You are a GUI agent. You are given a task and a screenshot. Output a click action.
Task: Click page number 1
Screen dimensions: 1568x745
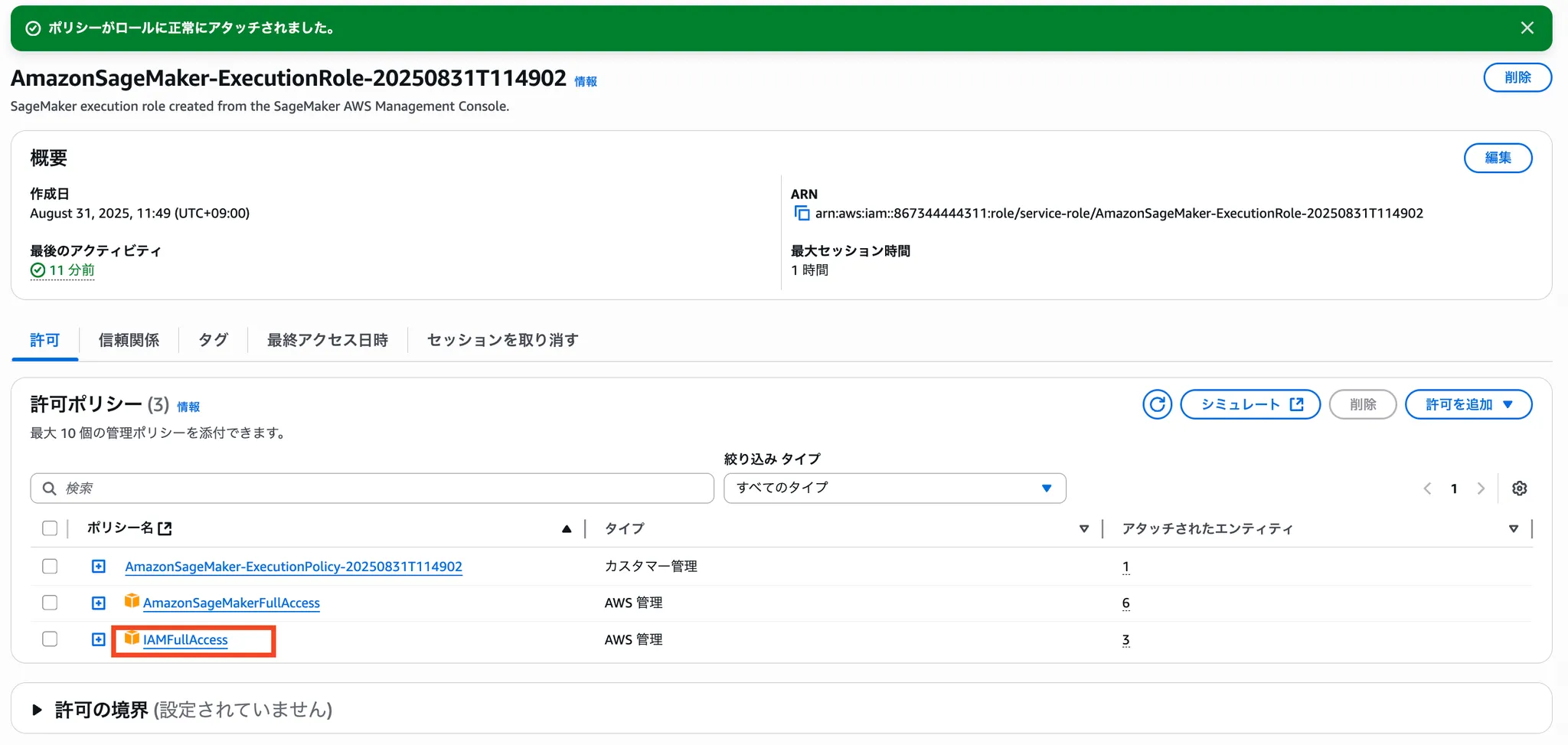[1454, 488]
